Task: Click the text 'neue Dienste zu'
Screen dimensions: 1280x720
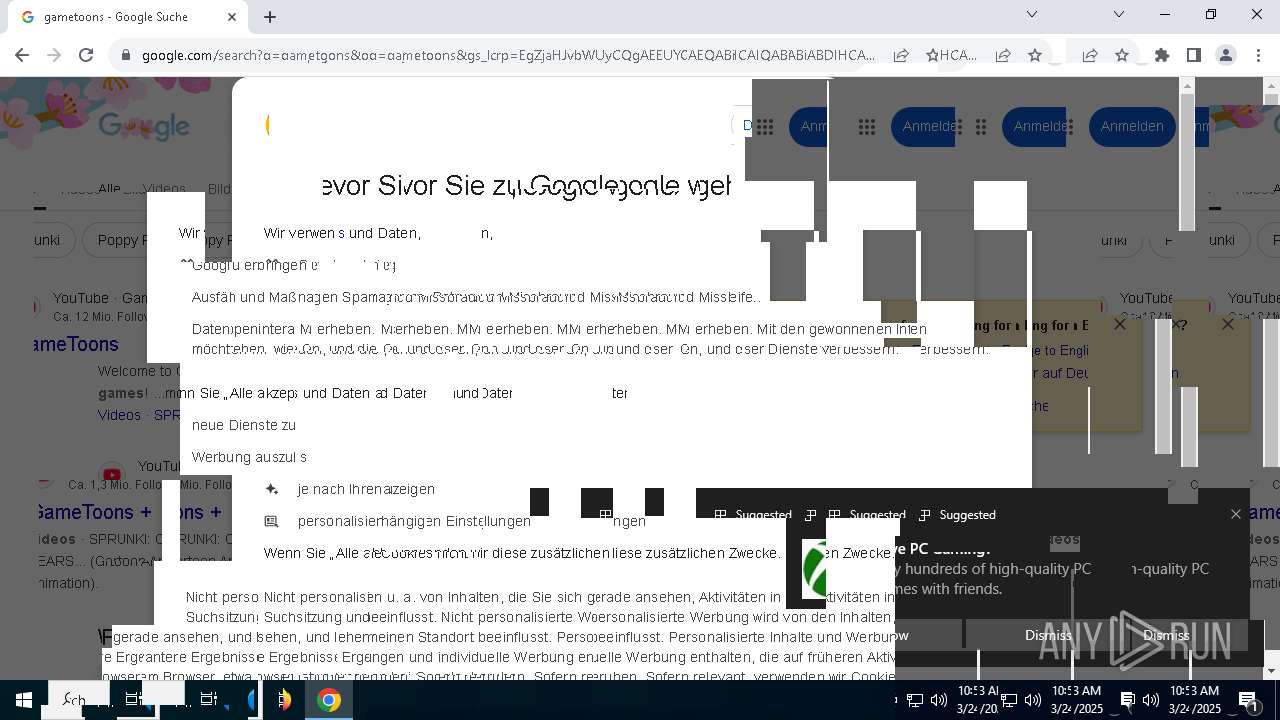Action: point(244,425)
